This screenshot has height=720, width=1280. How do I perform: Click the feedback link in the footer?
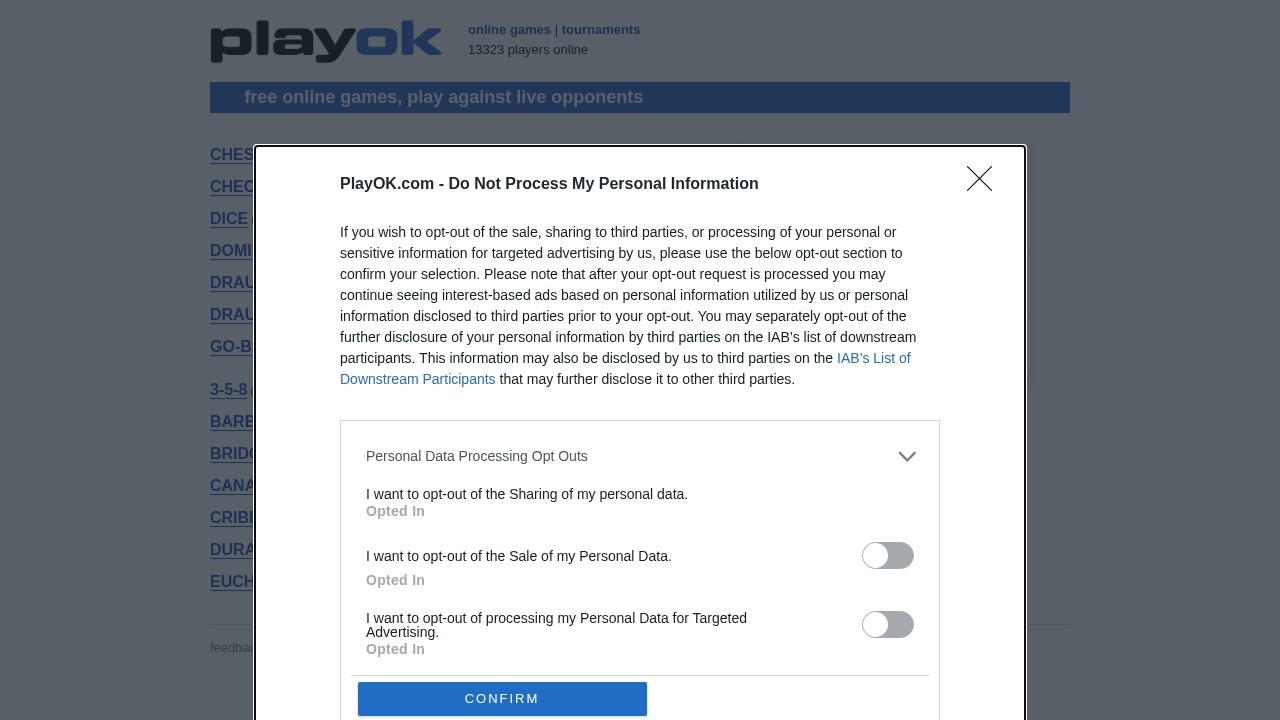tap(231, 648)
